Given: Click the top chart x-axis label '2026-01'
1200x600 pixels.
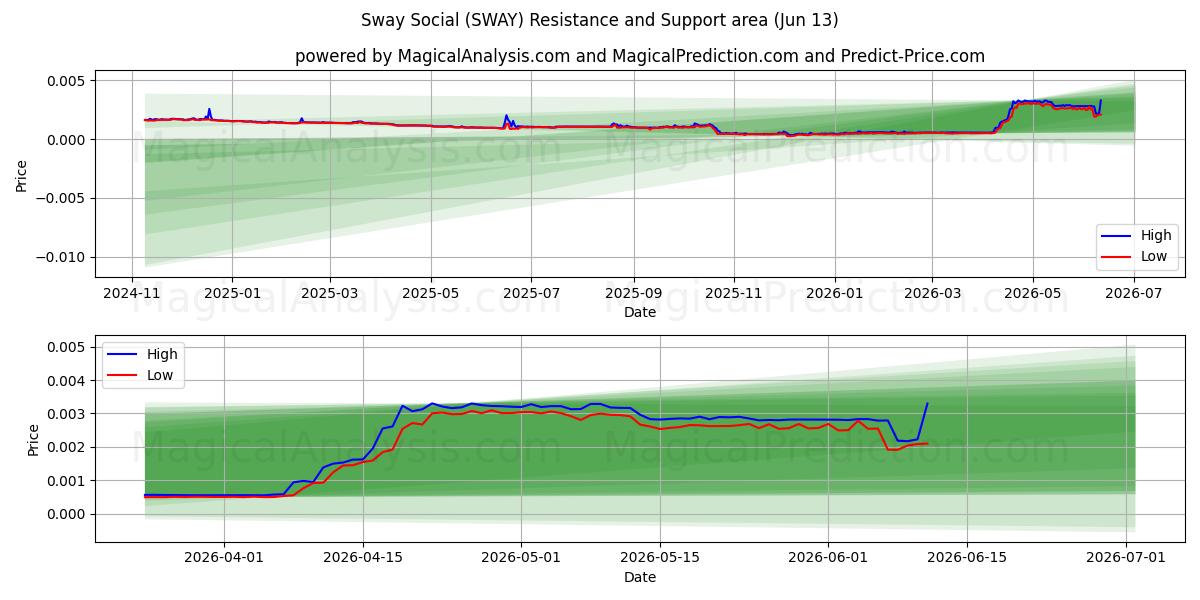Looking at the screenshot, I should click(833, 293).
